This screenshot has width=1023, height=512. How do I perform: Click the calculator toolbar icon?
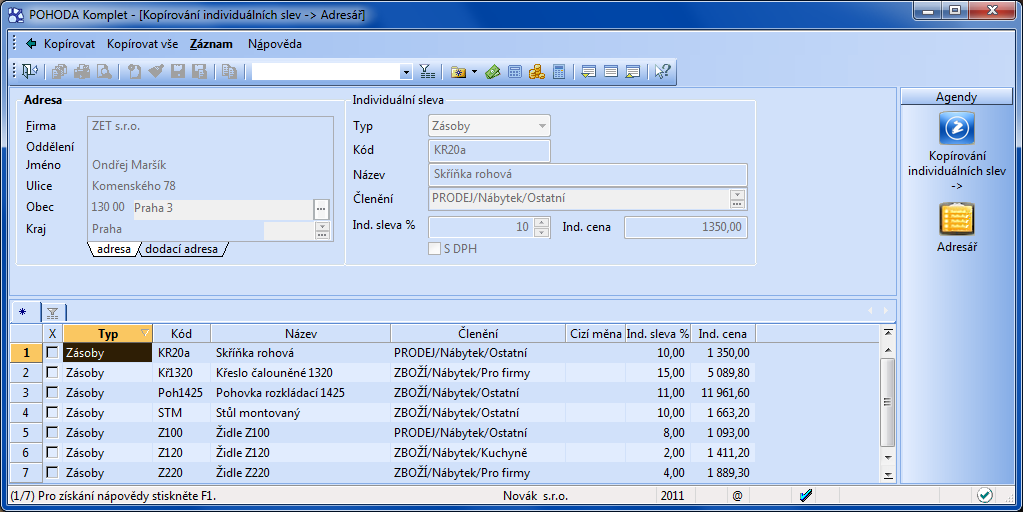point(559,72)
